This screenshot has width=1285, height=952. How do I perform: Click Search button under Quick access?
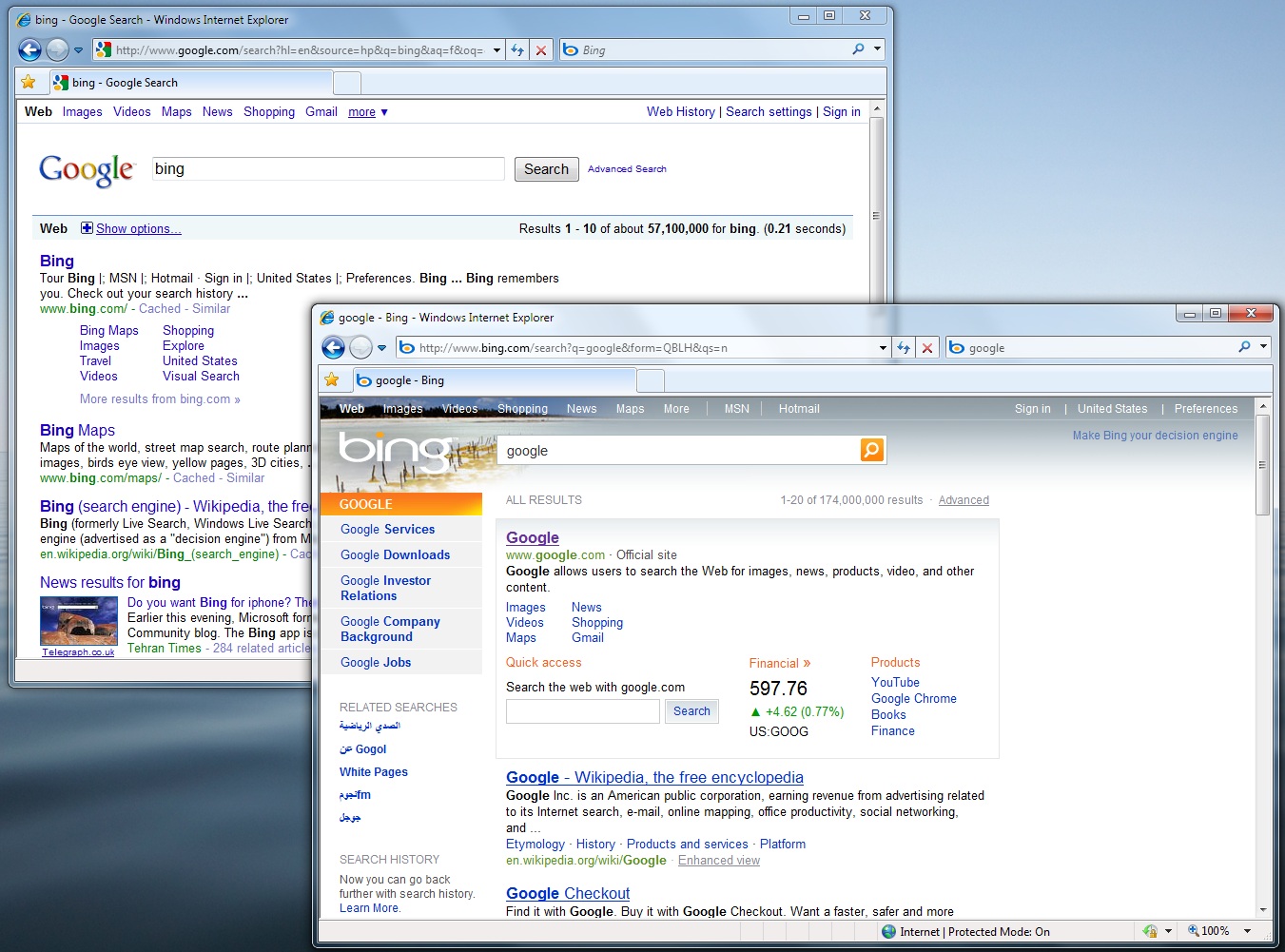click(x=691, y=711)
